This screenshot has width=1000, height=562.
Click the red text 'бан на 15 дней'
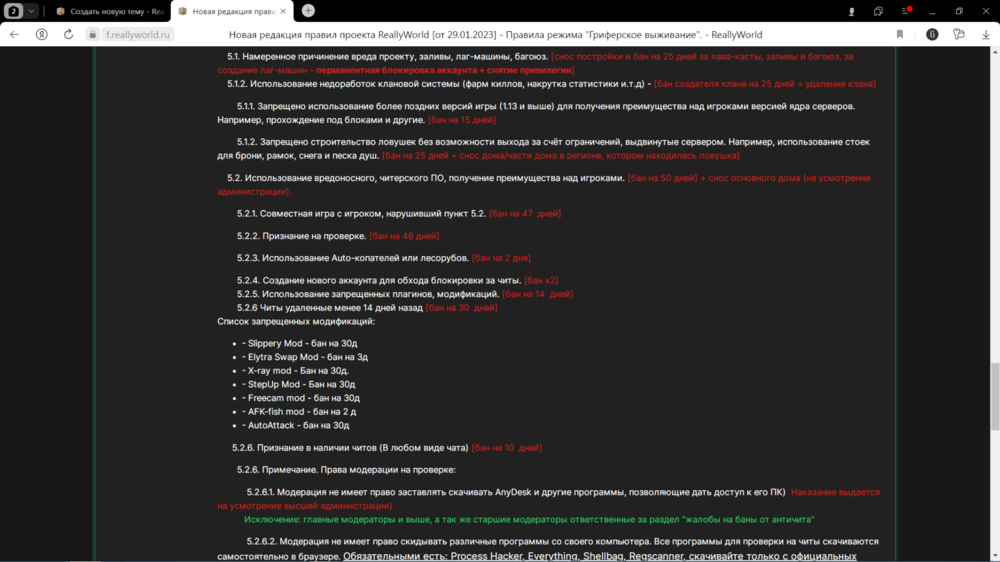(462, 120)
